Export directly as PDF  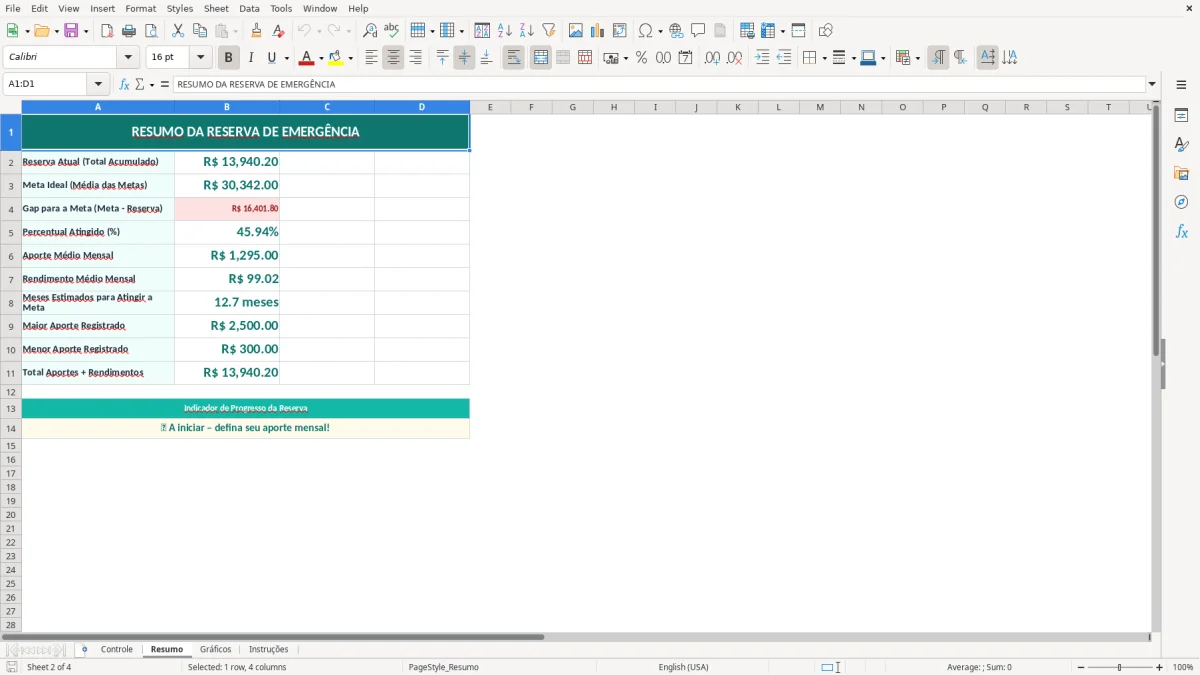pos(107,31)
